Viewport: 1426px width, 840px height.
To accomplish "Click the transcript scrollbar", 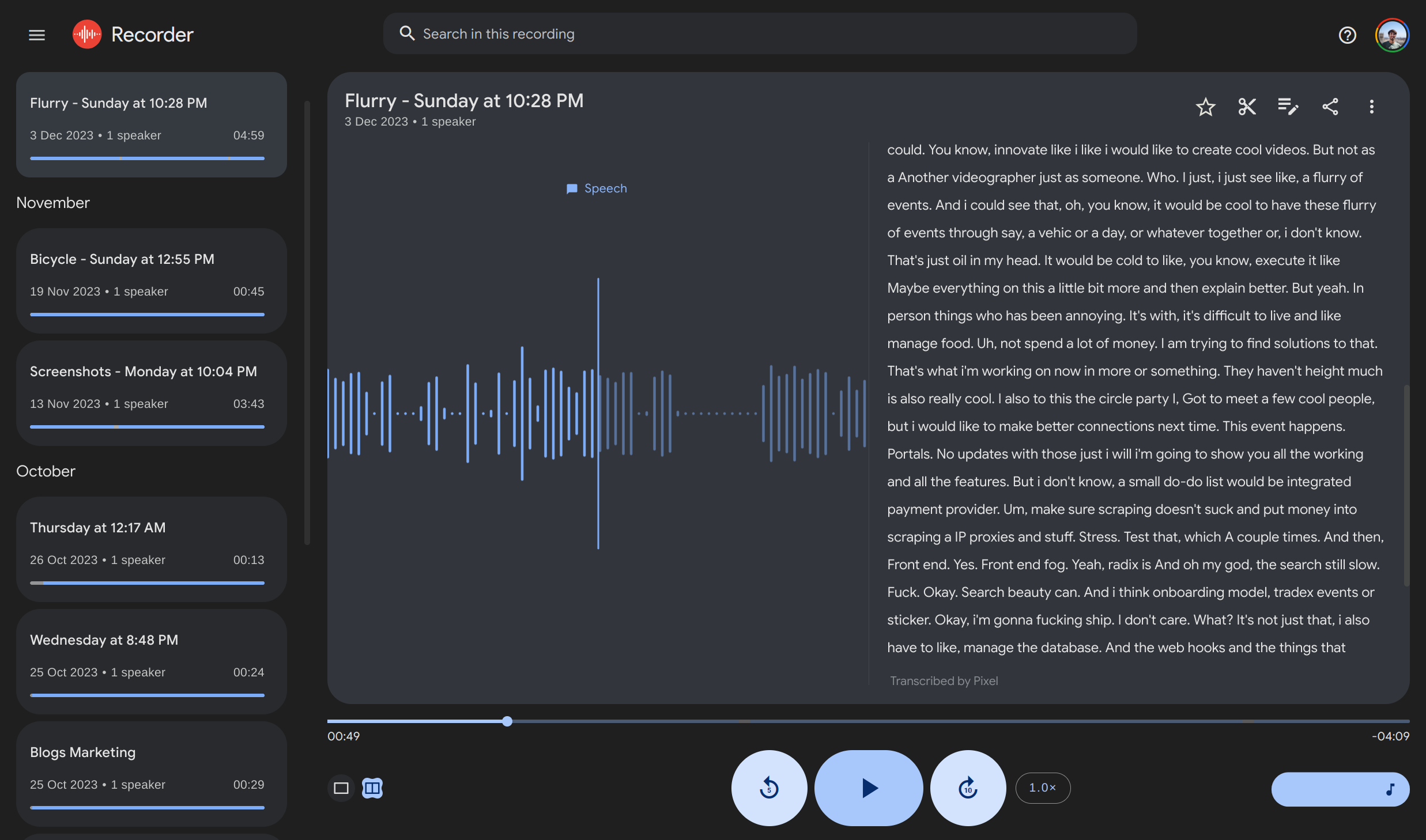I will [x=1406, y=485].
